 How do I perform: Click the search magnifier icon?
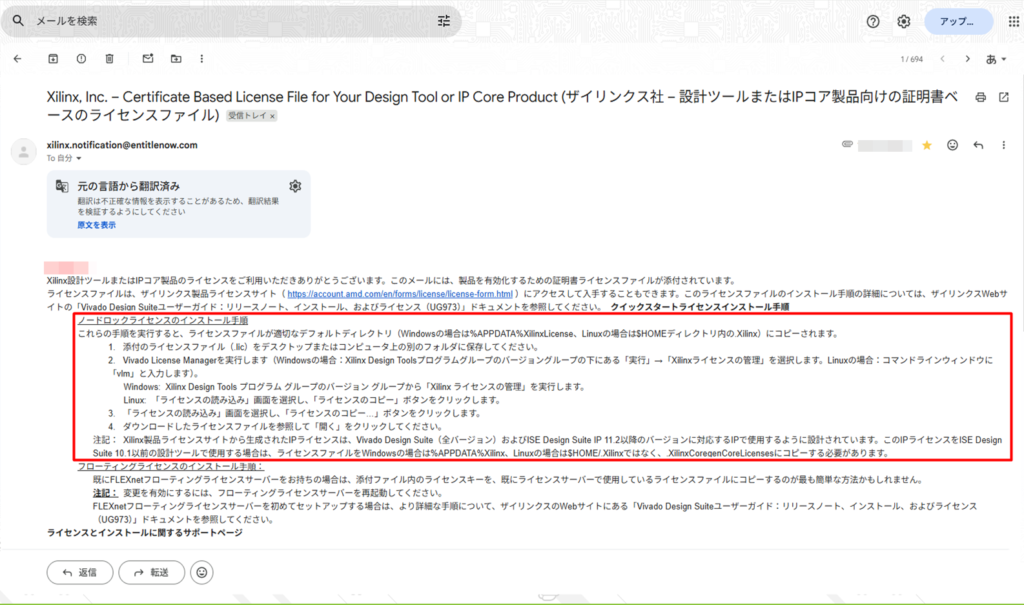point(18,21)
